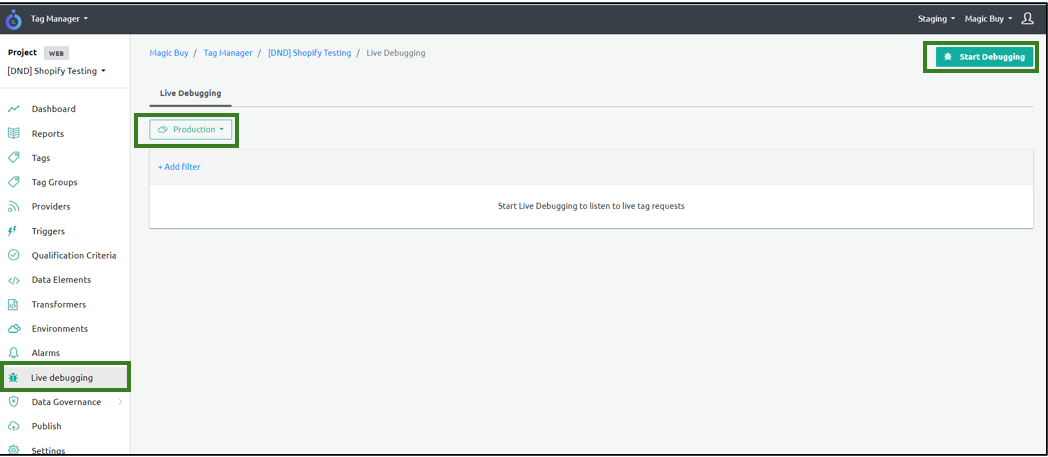This screenshot has width=1048, height=457.
Task: Click the Alarms bell icon
Action: click(x=13, y=353)
